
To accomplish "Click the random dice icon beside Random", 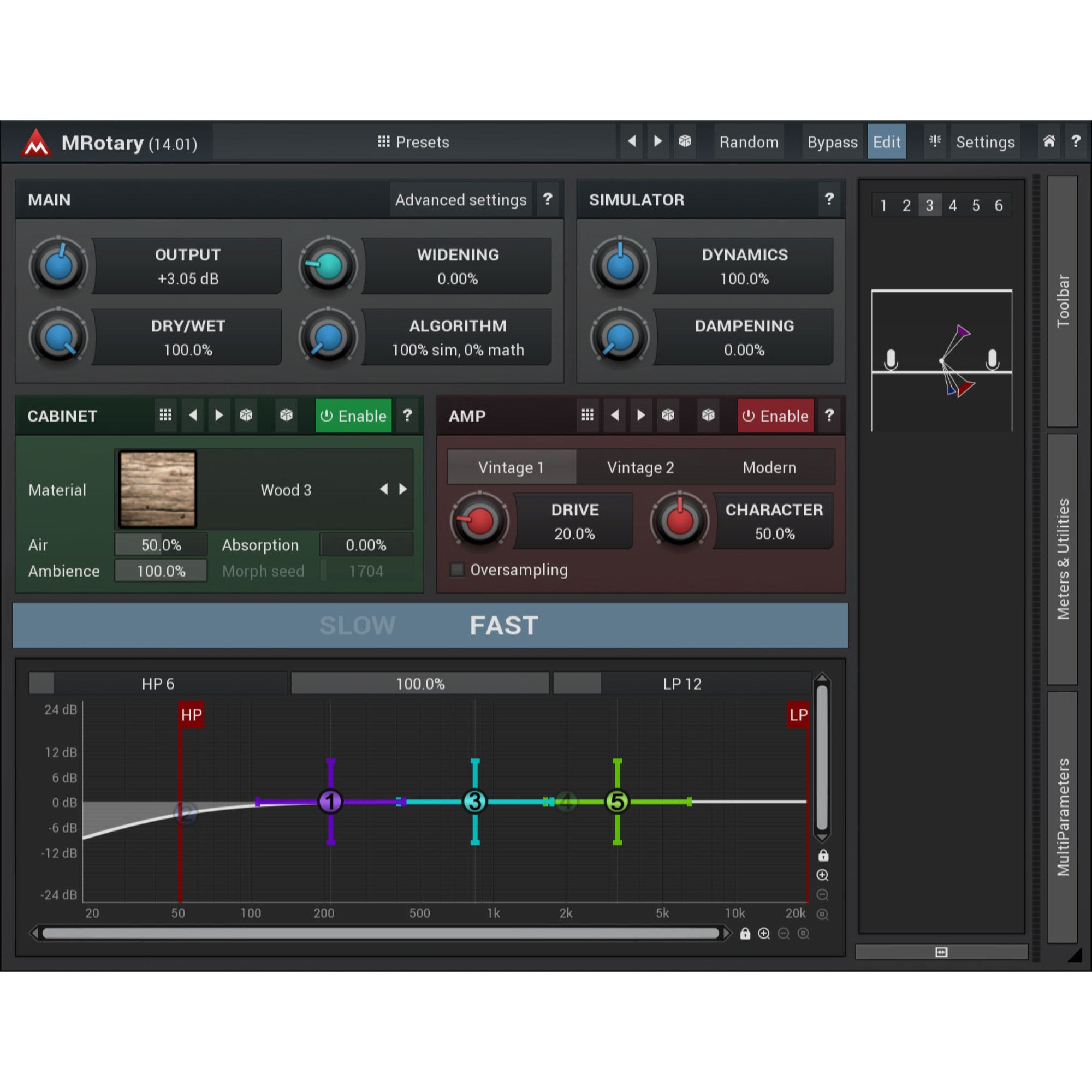I will 685,141.
